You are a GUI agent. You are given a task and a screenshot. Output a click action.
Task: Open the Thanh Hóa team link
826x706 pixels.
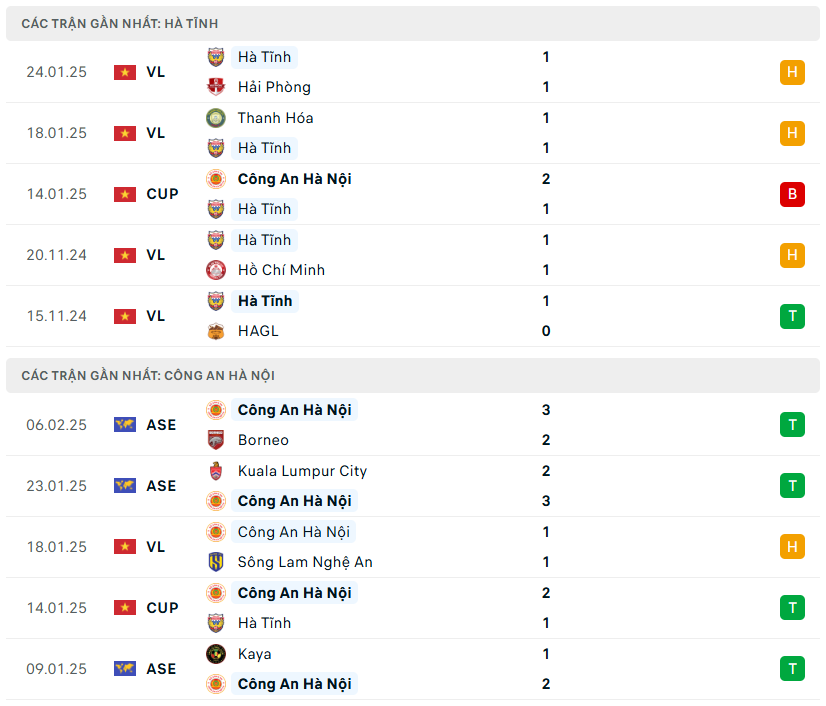point(275,118)
